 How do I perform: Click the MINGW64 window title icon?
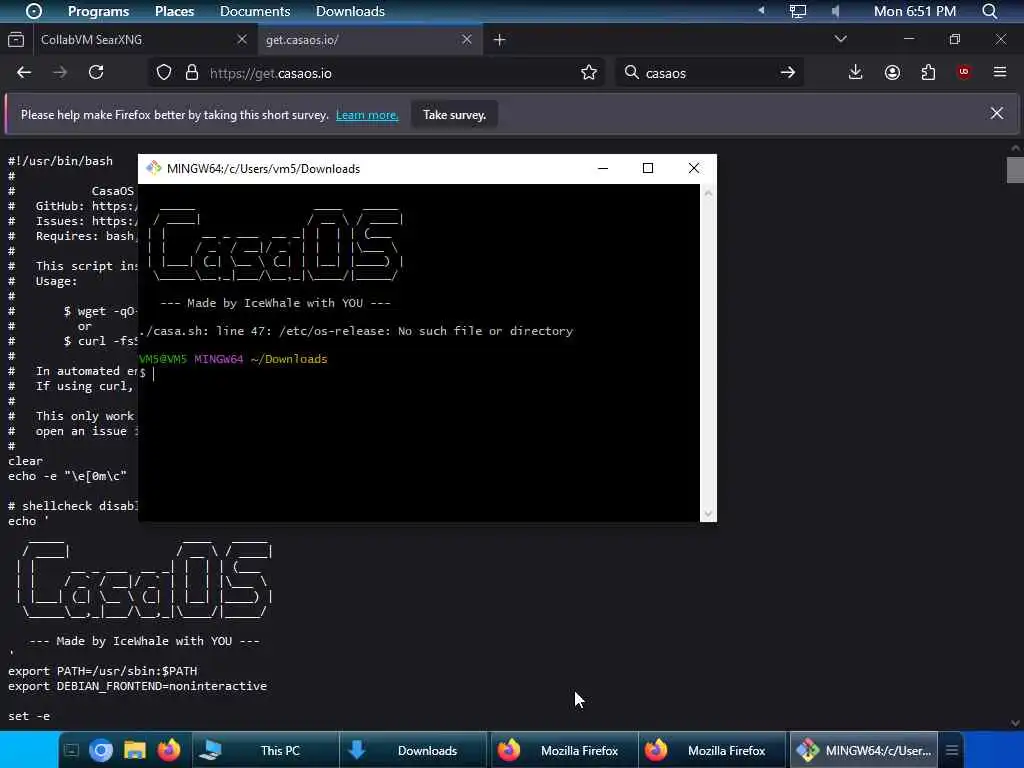click(x=154, y=168)
